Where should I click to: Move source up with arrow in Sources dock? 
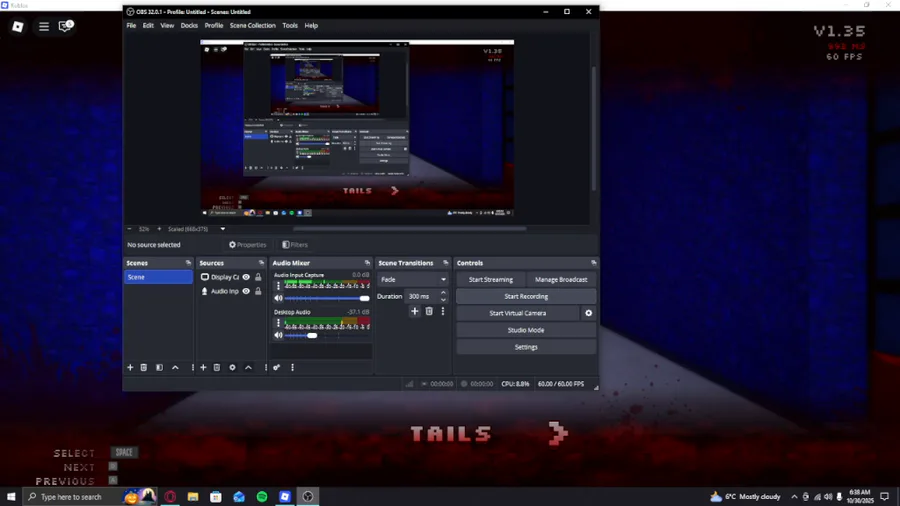tap(249, 367)
